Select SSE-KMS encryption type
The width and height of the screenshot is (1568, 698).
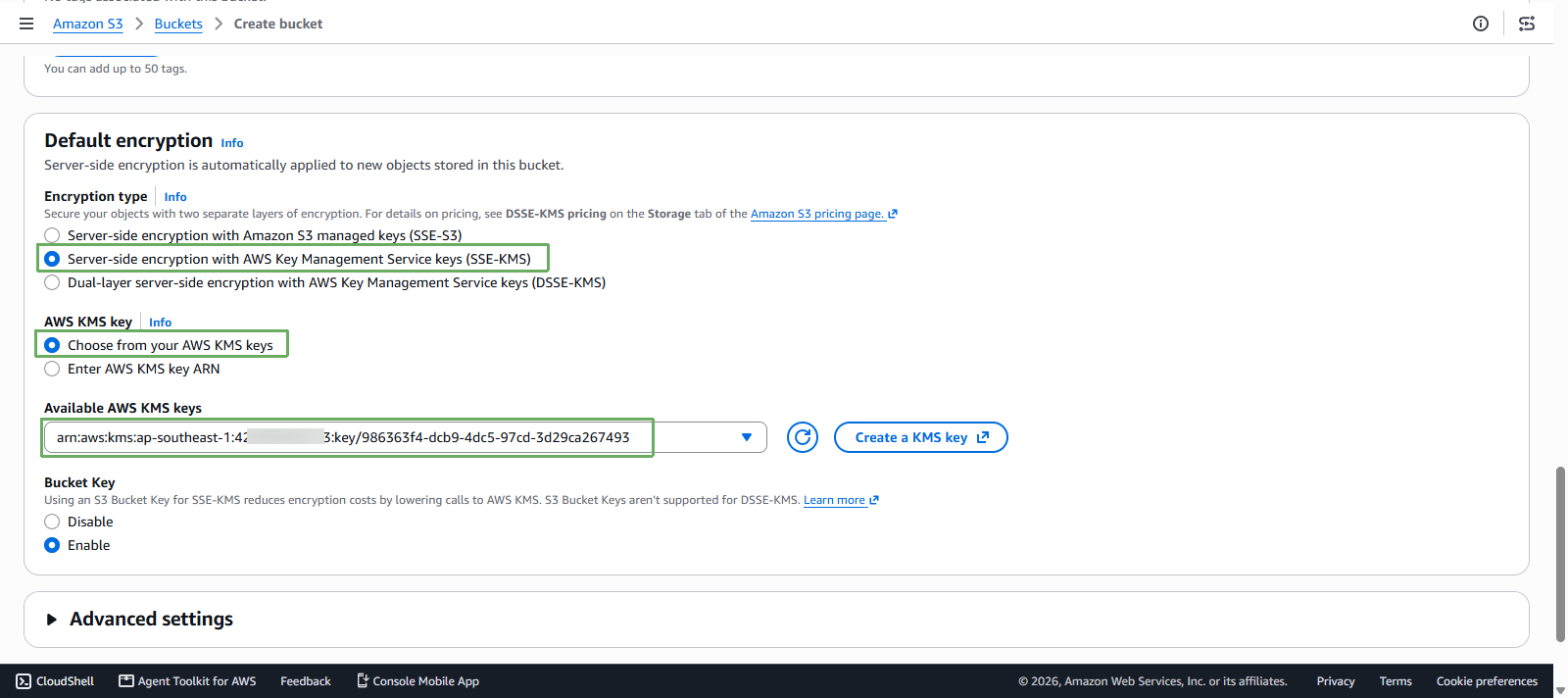click(x=52, y=259)
